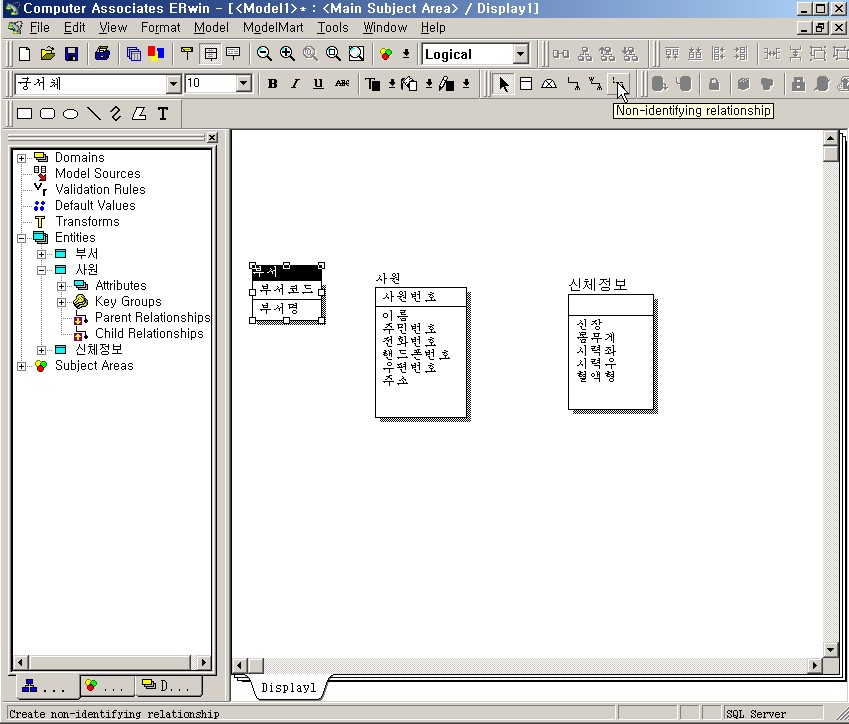This screenshot has height=724, width=849.
Task: Pick the polygon drawing shape
Action: 139,114
